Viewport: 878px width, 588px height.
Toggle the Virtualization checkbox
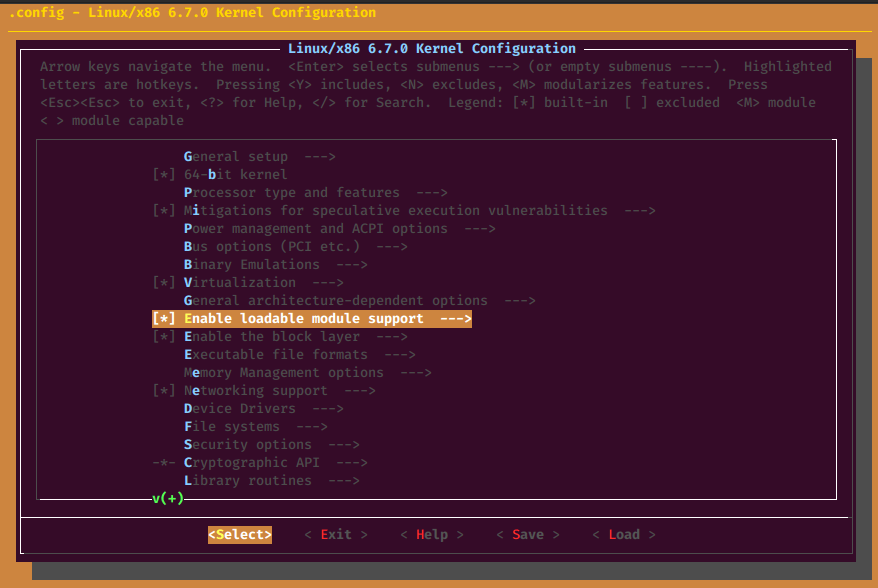tap(164, 283)
